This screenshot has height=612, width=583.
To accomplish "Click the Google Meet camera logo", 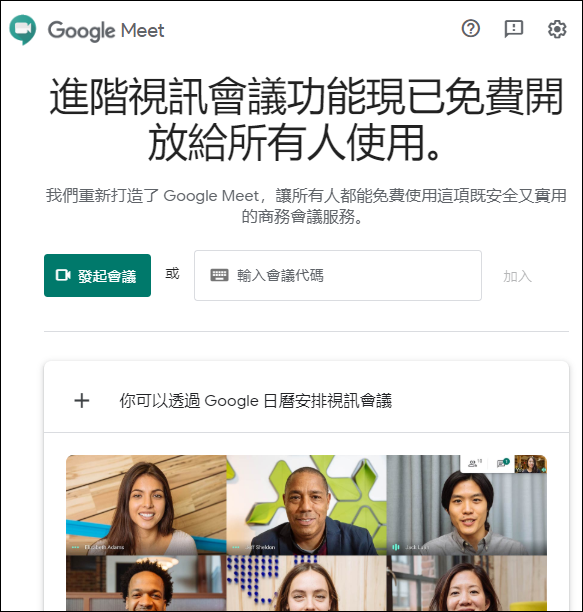I will [x=23, y=30].
